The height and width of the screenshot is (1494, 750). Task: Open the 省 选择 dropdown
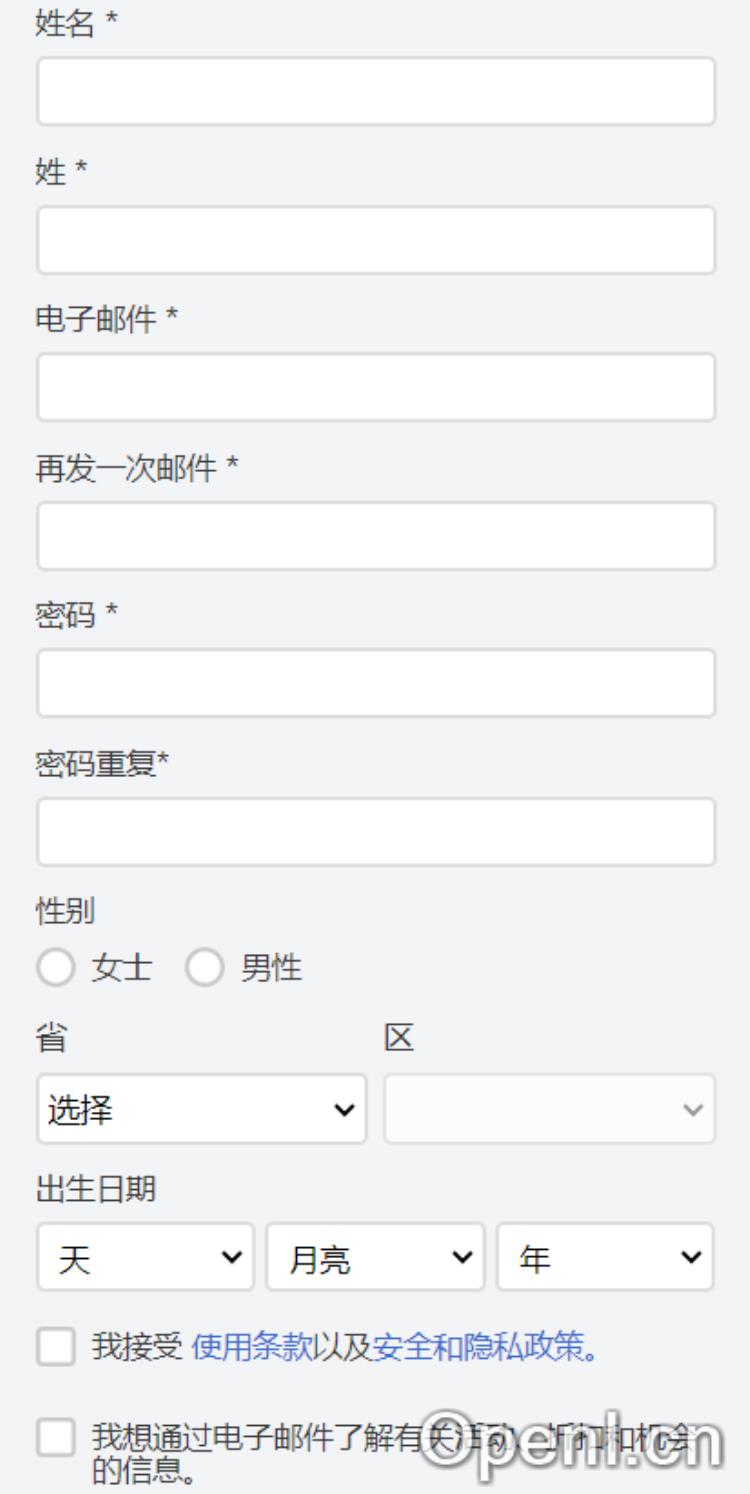(202, 1109)
